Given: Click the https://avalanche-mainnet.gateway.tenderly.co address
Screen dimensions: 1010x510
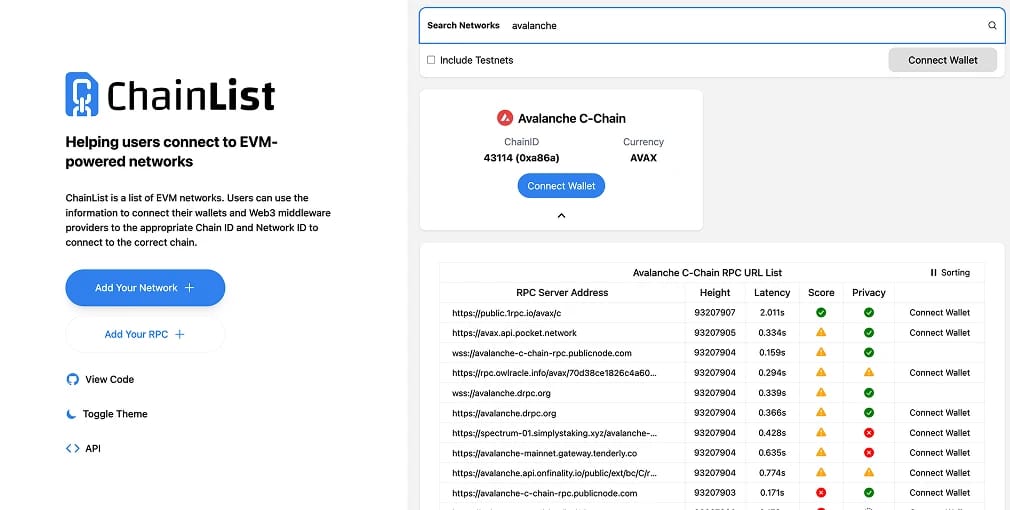Looking at the screenshot, I should click(544, 453).
